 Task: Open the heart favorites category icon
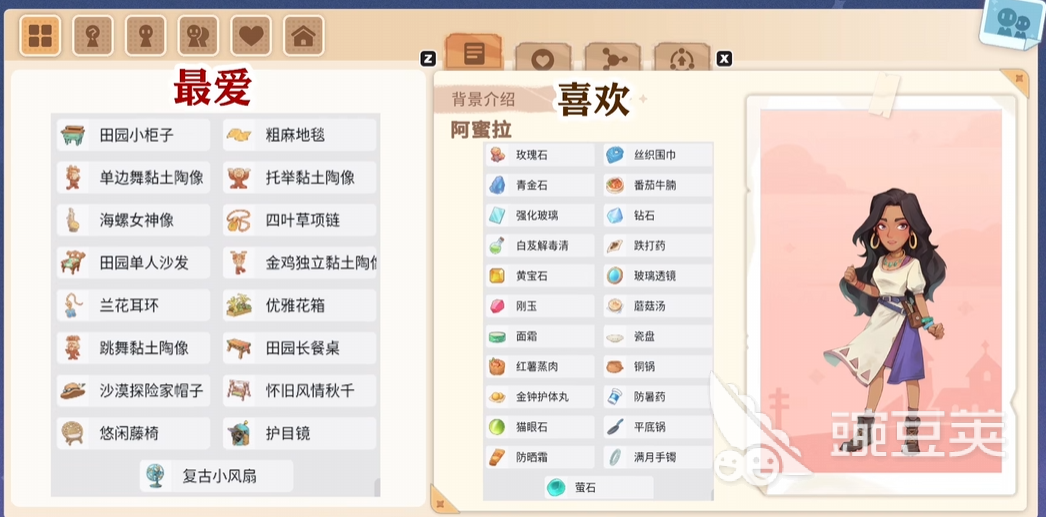click(x=251, y=35)
